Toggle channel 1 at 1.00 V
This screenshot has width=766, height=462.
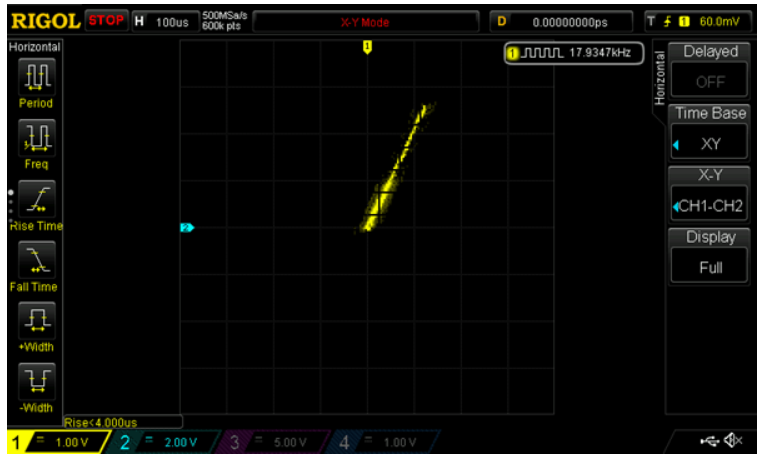coord(52,442)
